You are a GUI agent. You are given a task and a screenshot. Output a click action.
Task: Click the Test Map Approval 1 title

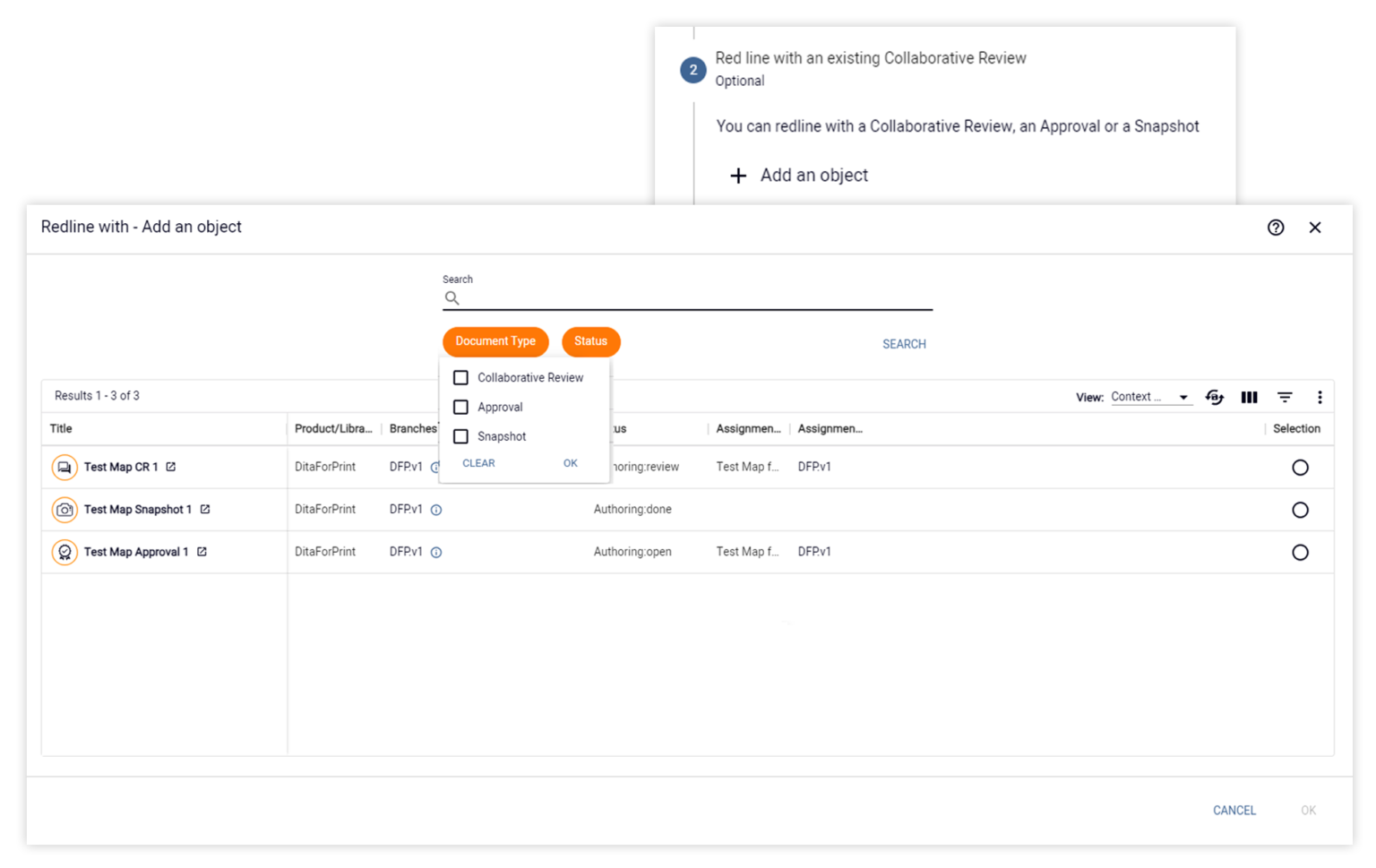tap(136, 553)
